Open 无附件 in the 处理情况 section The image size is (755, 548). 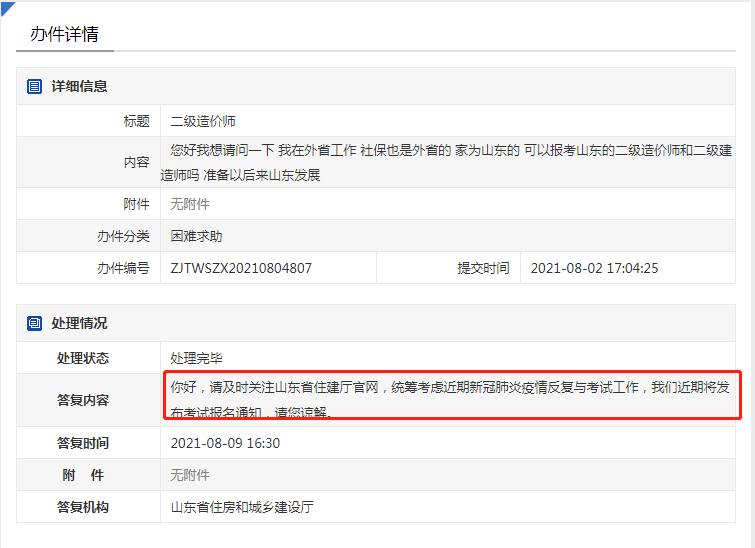coord(190,475)
